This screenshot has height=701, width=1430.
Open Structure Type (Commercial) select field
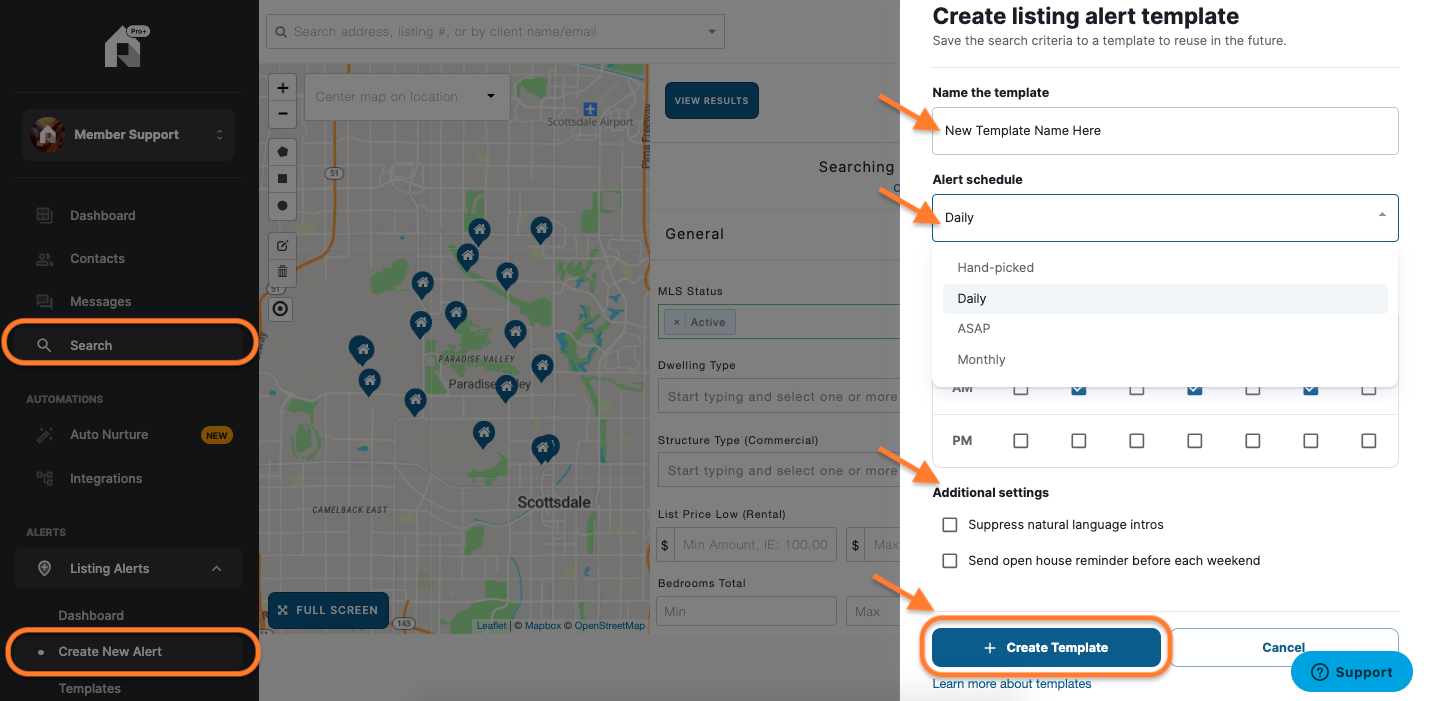point(779,471)
